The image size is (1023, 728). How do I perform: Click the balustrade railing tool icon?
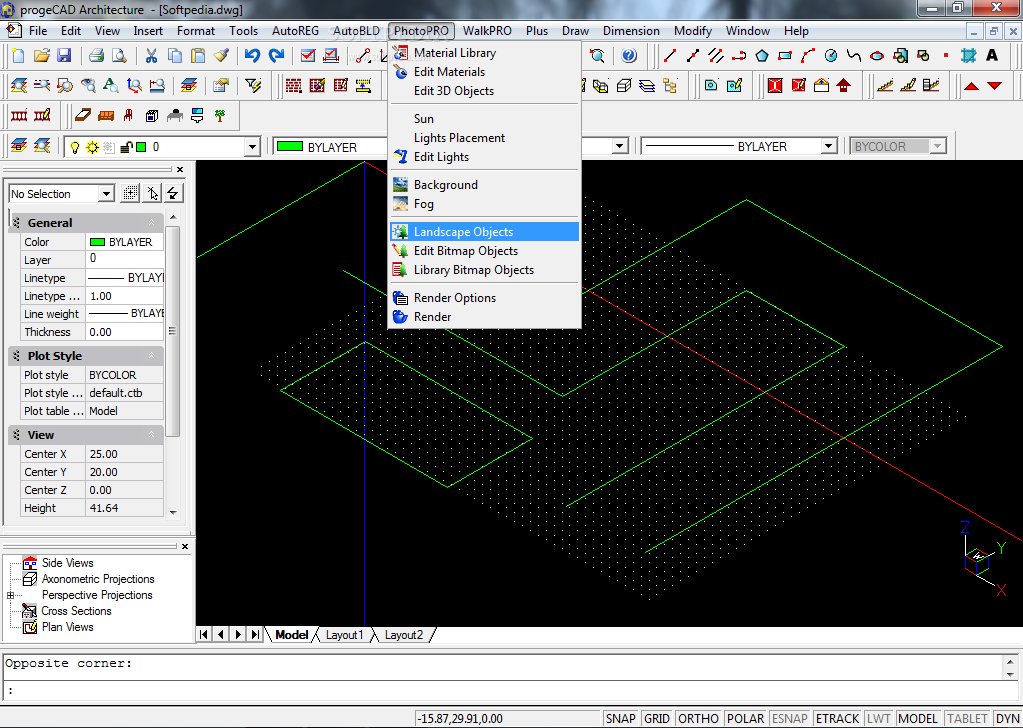click(20, 115)
